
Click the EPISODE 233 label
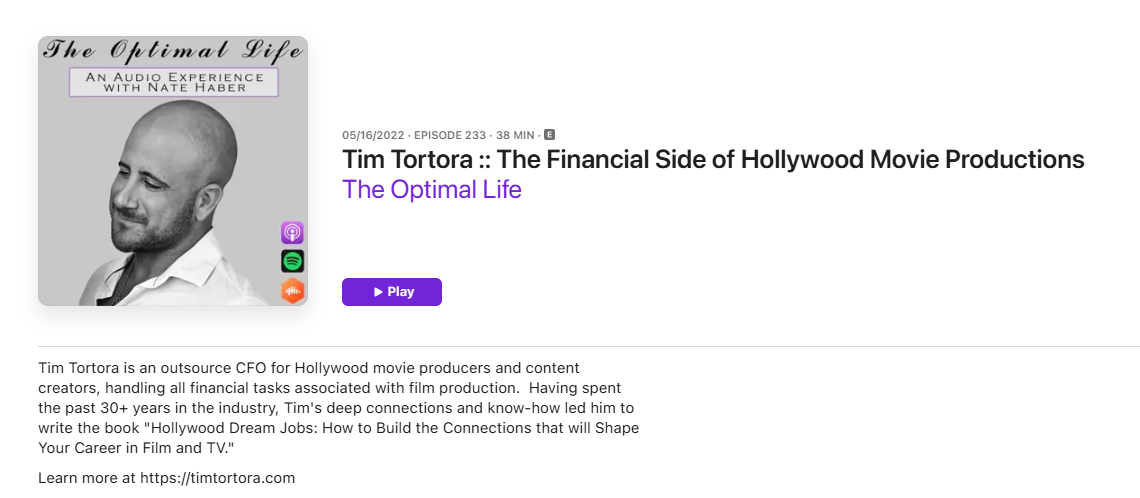(449, 134)
